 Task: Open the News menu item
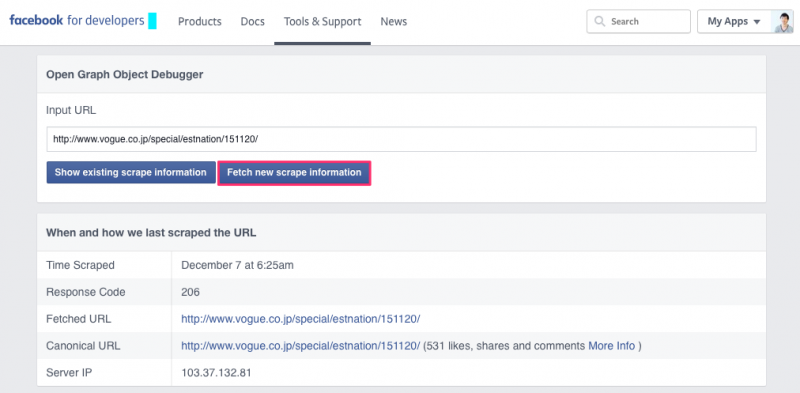tap(393, 21)
